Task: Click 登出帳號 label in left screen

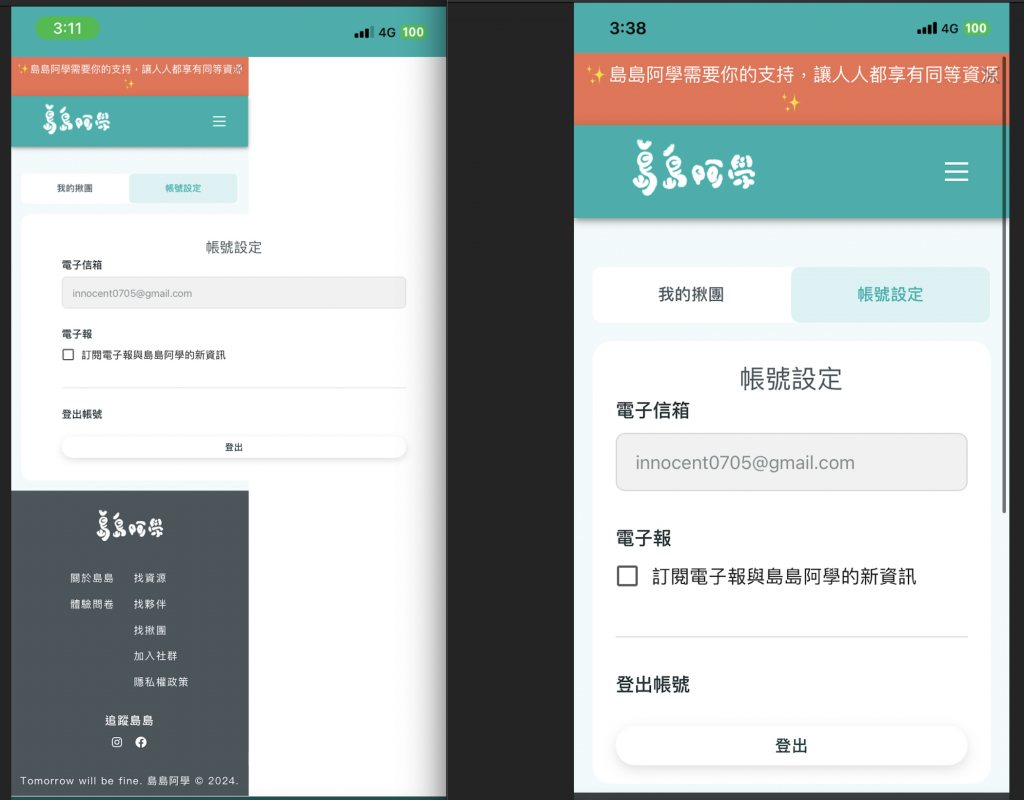Action: coord(82,414)
